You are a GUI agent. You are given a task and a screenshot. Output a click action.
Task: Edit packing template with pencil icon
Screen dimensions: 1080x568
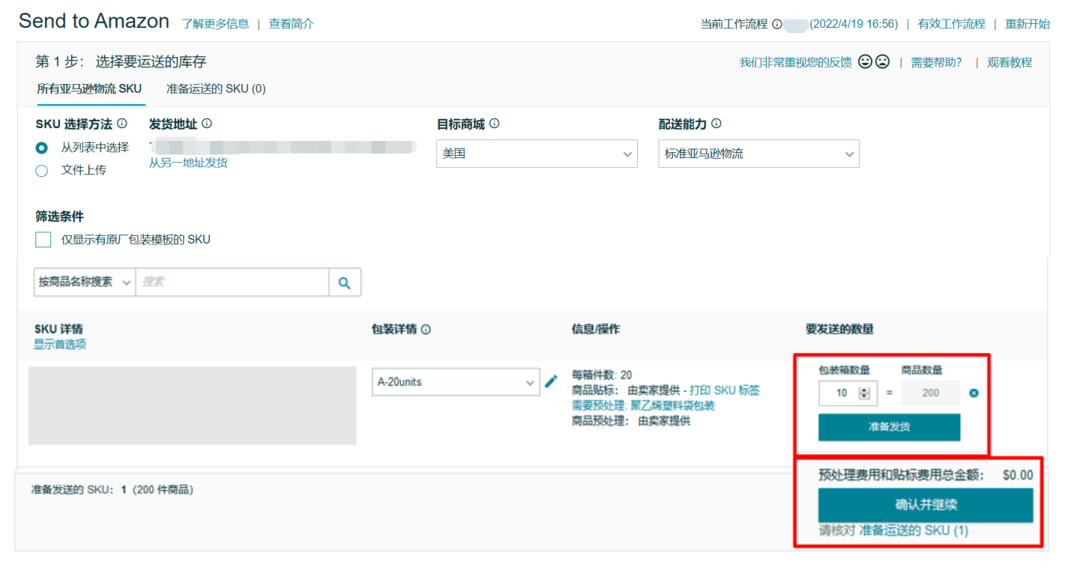(x=551, y=381)
